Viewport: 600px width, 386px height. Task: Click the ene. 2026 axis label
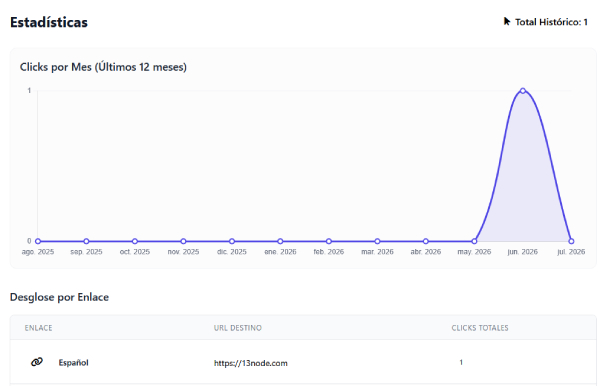[280, 252]
